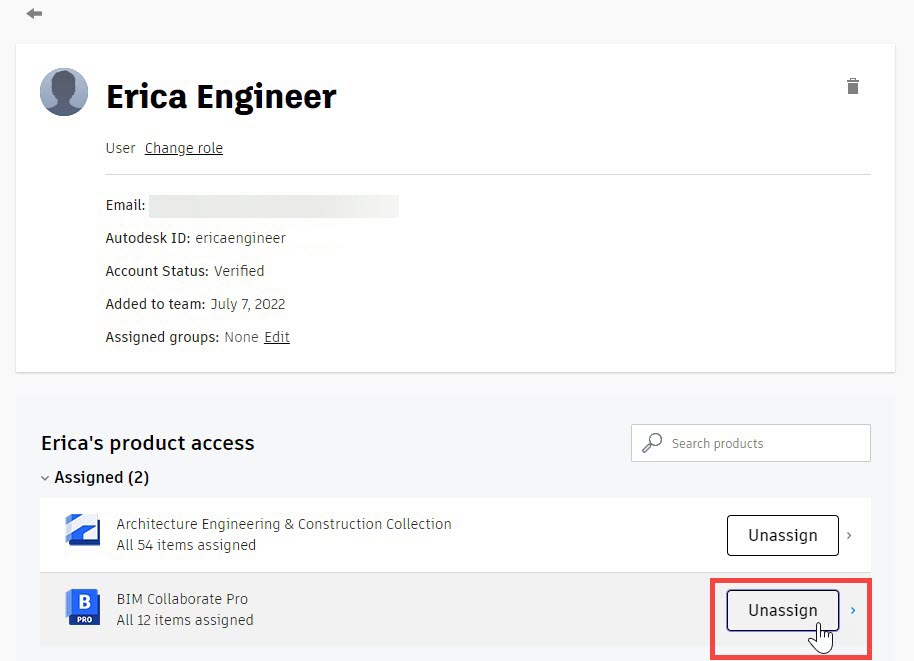Click the blurred email address field
914x661 pixels.
(x=273, y=206)
